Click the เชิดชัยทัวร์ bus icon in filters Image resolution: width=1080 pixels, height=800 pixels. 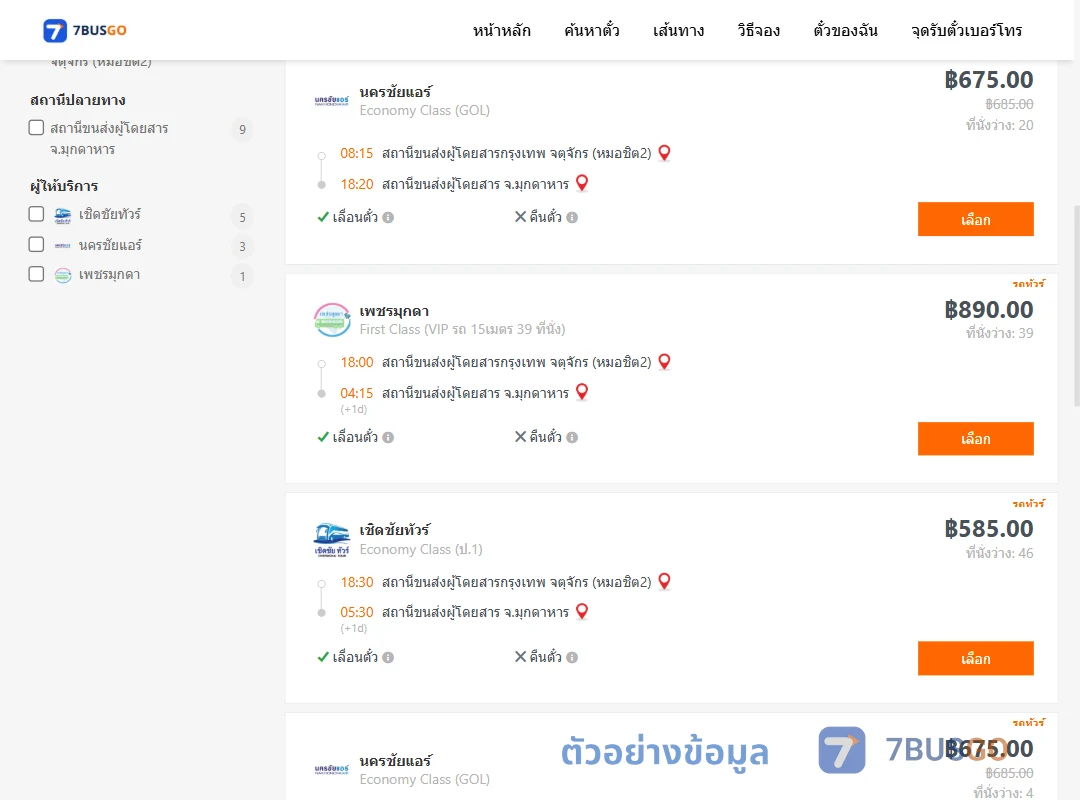point(63,215)
